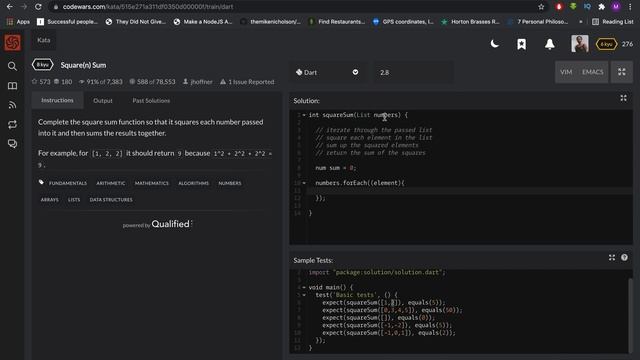This screenshot has width=640, height=360.
Task: Click the empty line inside forEach in editor
Action: (x=469, y=191)
